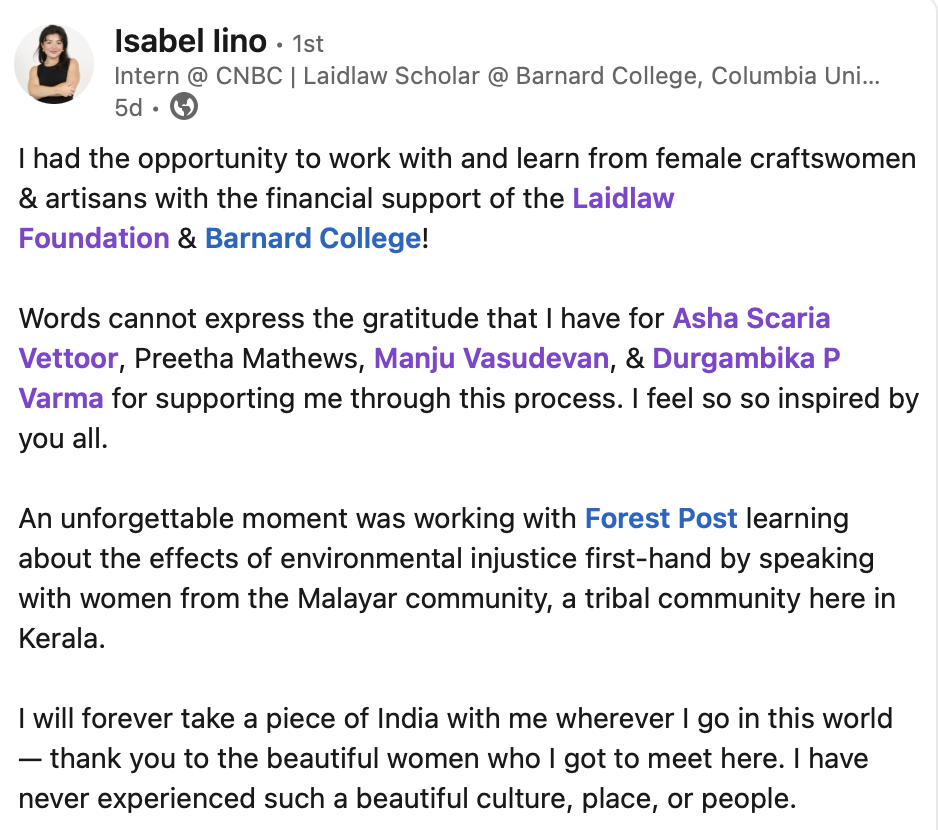Open the Forest Post company link
The width and height of the screenshot is (938, 830).
click(x=661, y=519)
